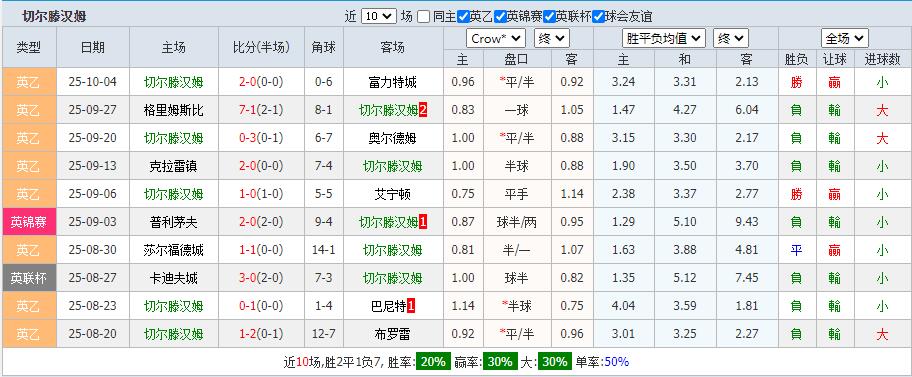Uncheck the 英锦赛 filter checkbox

(x=500, y=16)
